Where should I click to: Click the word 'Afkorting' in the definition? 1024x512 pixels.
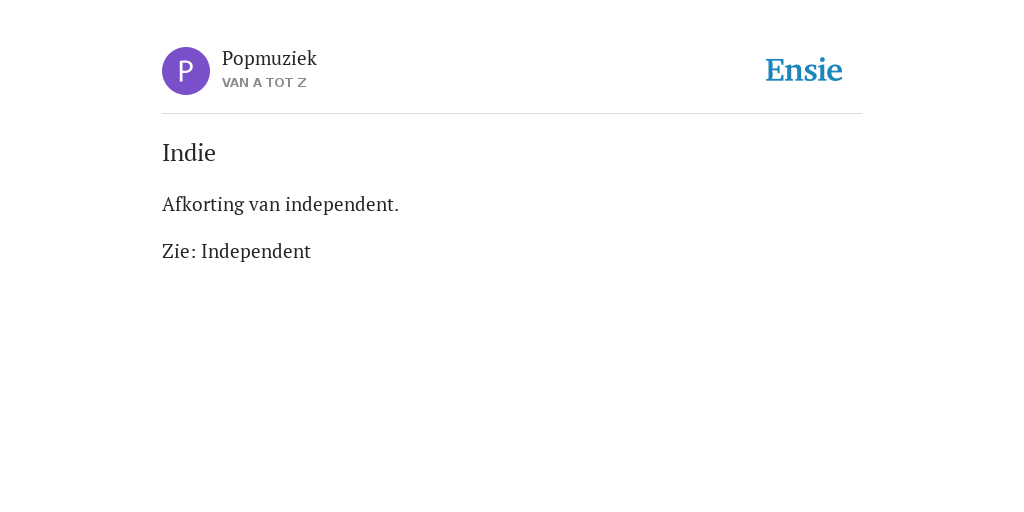click(x=203, y=204)
